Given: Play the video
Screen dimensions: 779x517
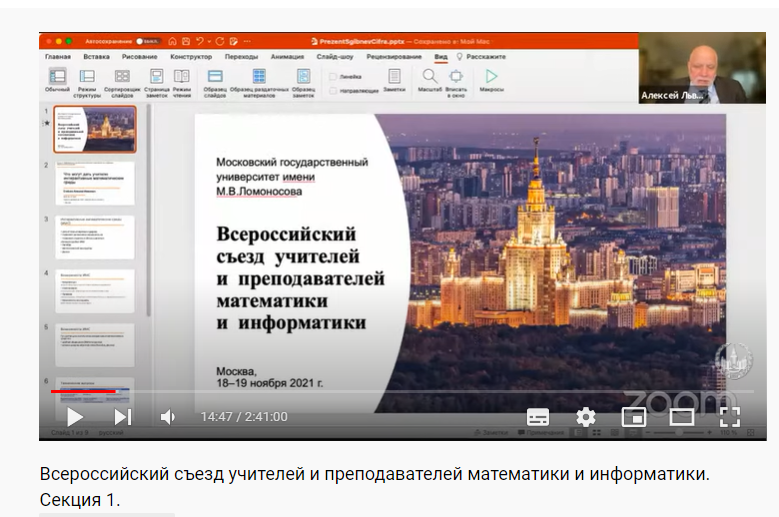Looking at the screenshot, I should pyautogui.click(x=75, y=417).
